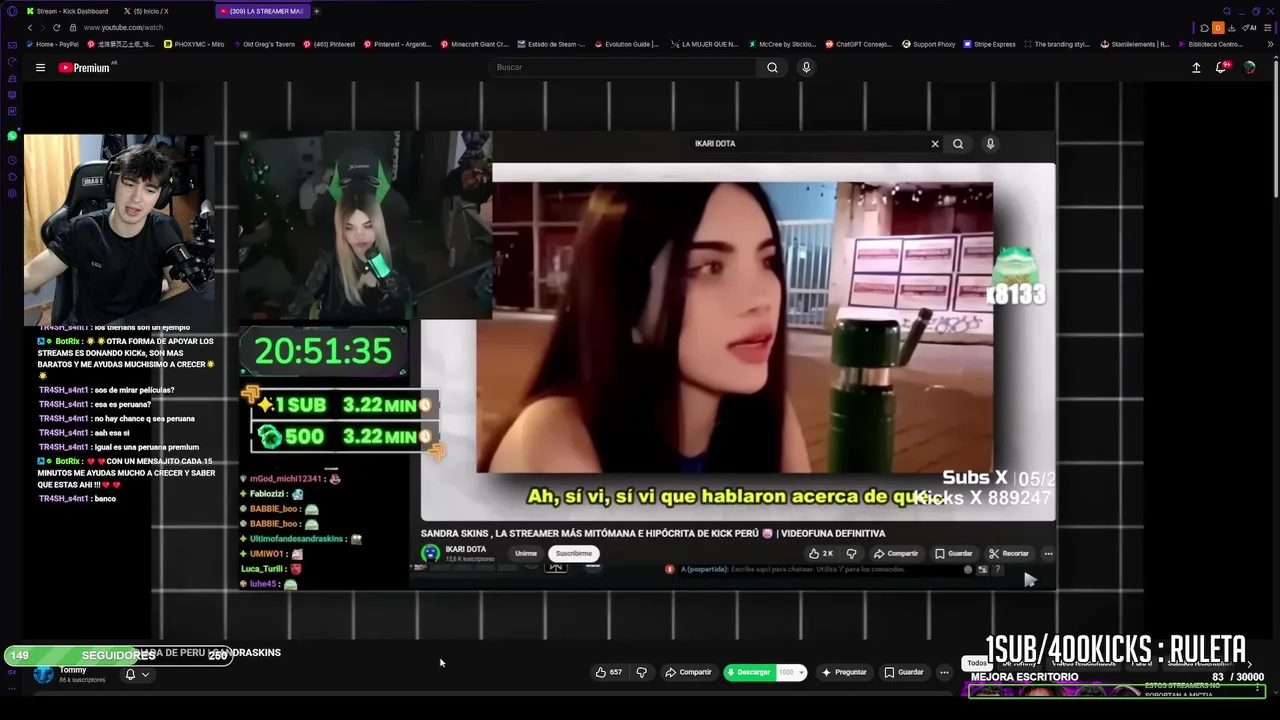Open WhatsApp icon in browser sidebar
This screenshot has height=720, width=1280.
[12, 135]
